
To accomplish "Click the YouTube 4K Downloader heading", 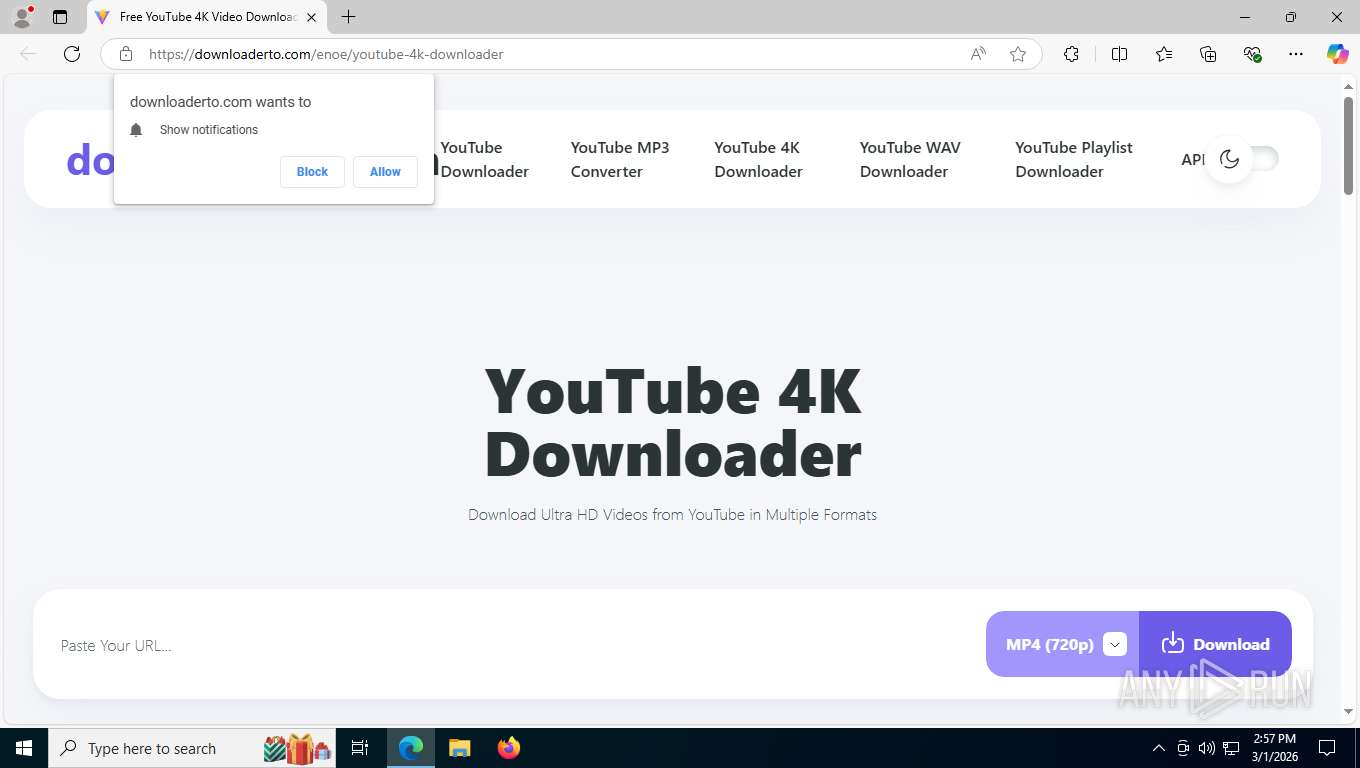I will click(x=673, y=422).
